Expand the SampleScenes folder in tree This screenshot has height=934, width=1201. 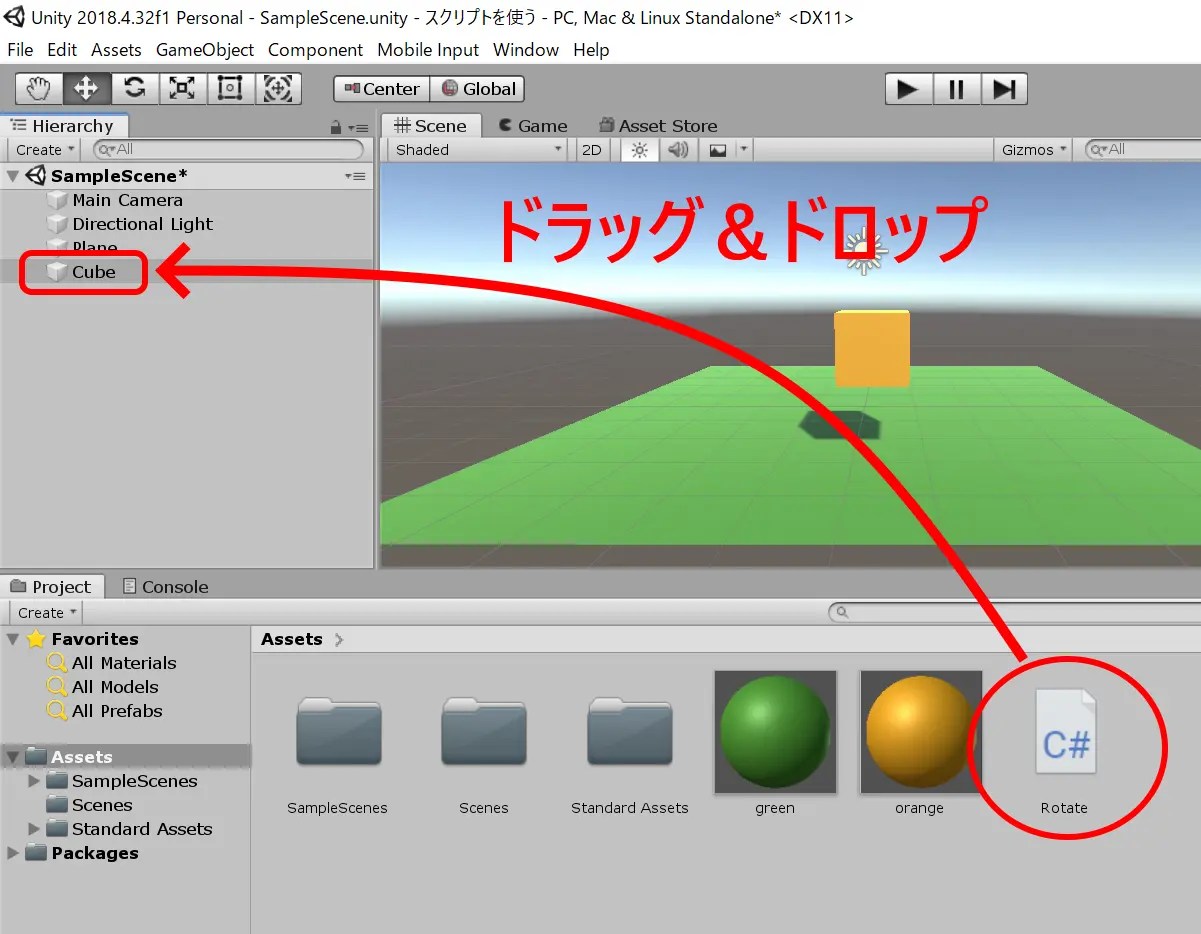(x=34, y=781)
